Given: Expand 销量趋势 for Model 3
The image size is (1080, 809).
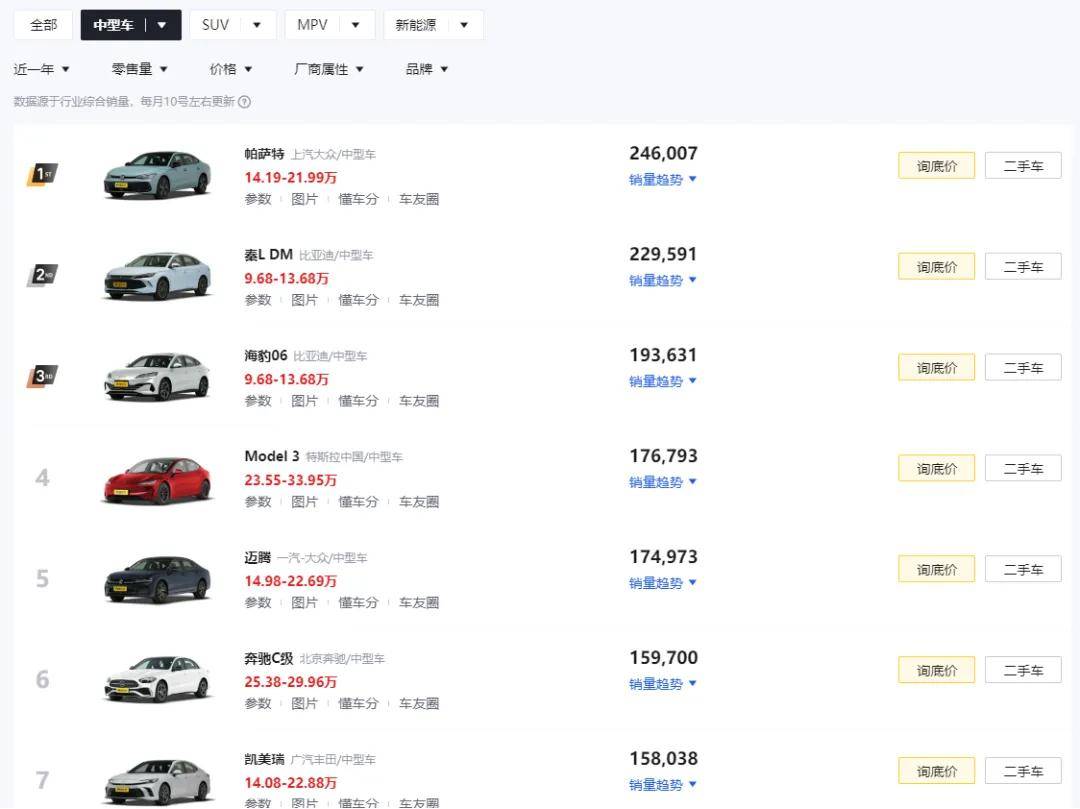Looking at the screenshot, I should 663,482.
